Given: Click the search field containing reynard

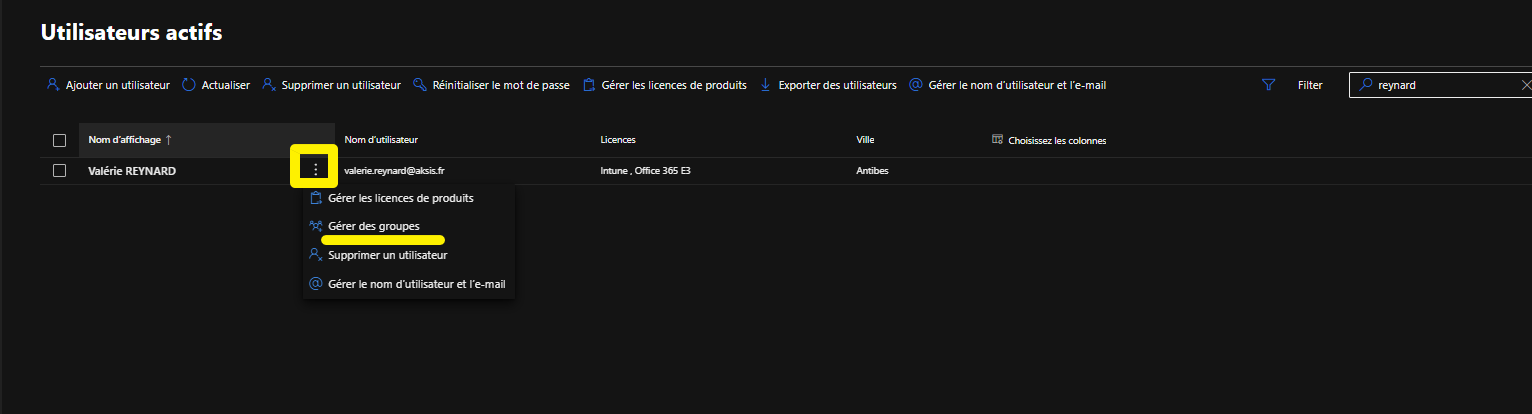Looking at the screenshot, I should pos(1440,85).
